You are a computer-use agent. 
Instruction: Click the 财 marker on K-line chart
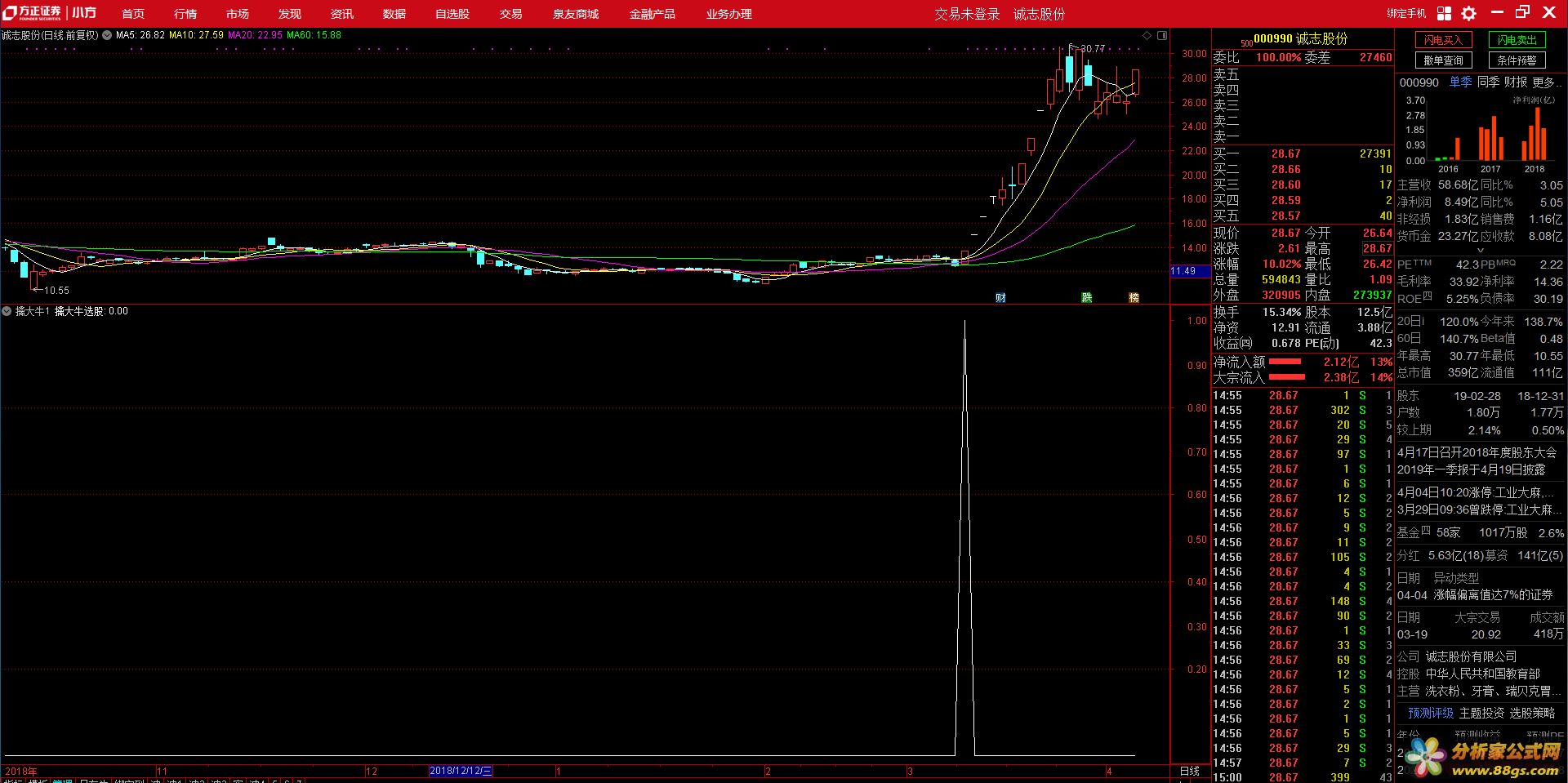[x=1000, y=298]
